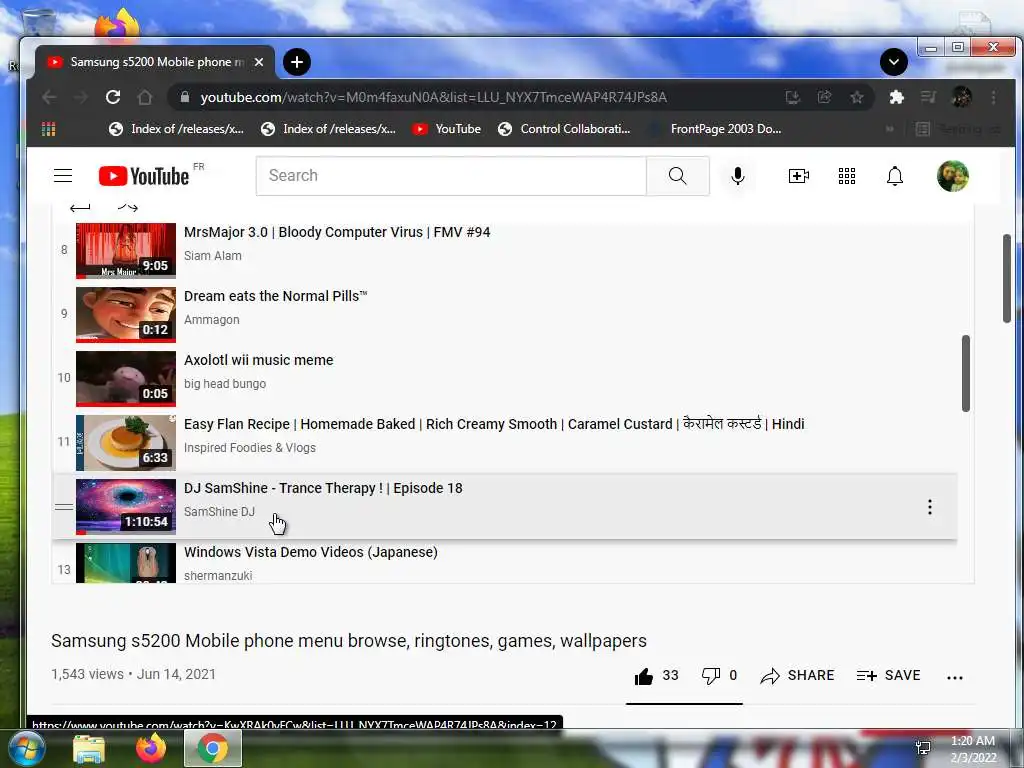The width and height of the screenshot is (1024, 768).
Task: Click the Chrome profile avatar in the toolbar
Action: tap(961, 97)
